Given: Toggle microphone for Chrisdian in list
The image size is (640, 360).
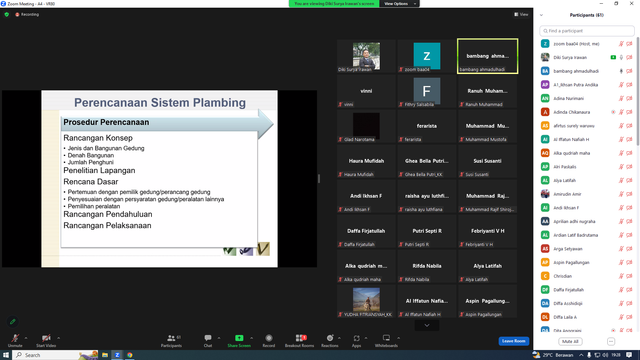Looking at the screenshot, I should 621,276.
